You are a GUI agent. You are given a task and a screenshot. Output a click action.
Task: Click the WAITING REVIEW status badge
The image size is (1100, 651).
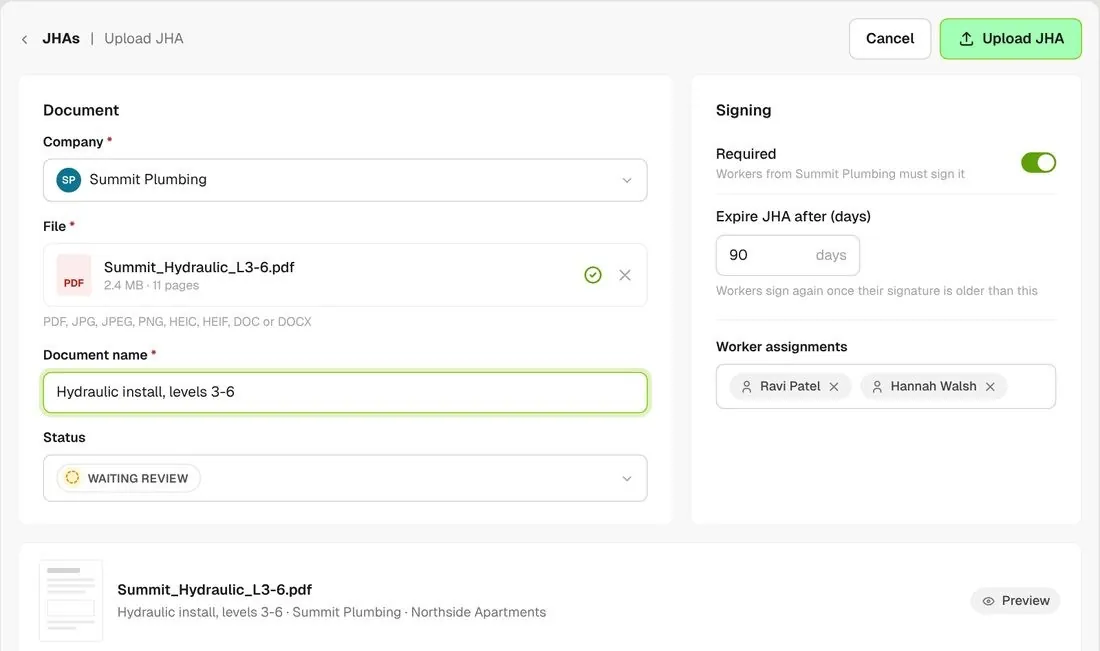(x=128, y=478)
